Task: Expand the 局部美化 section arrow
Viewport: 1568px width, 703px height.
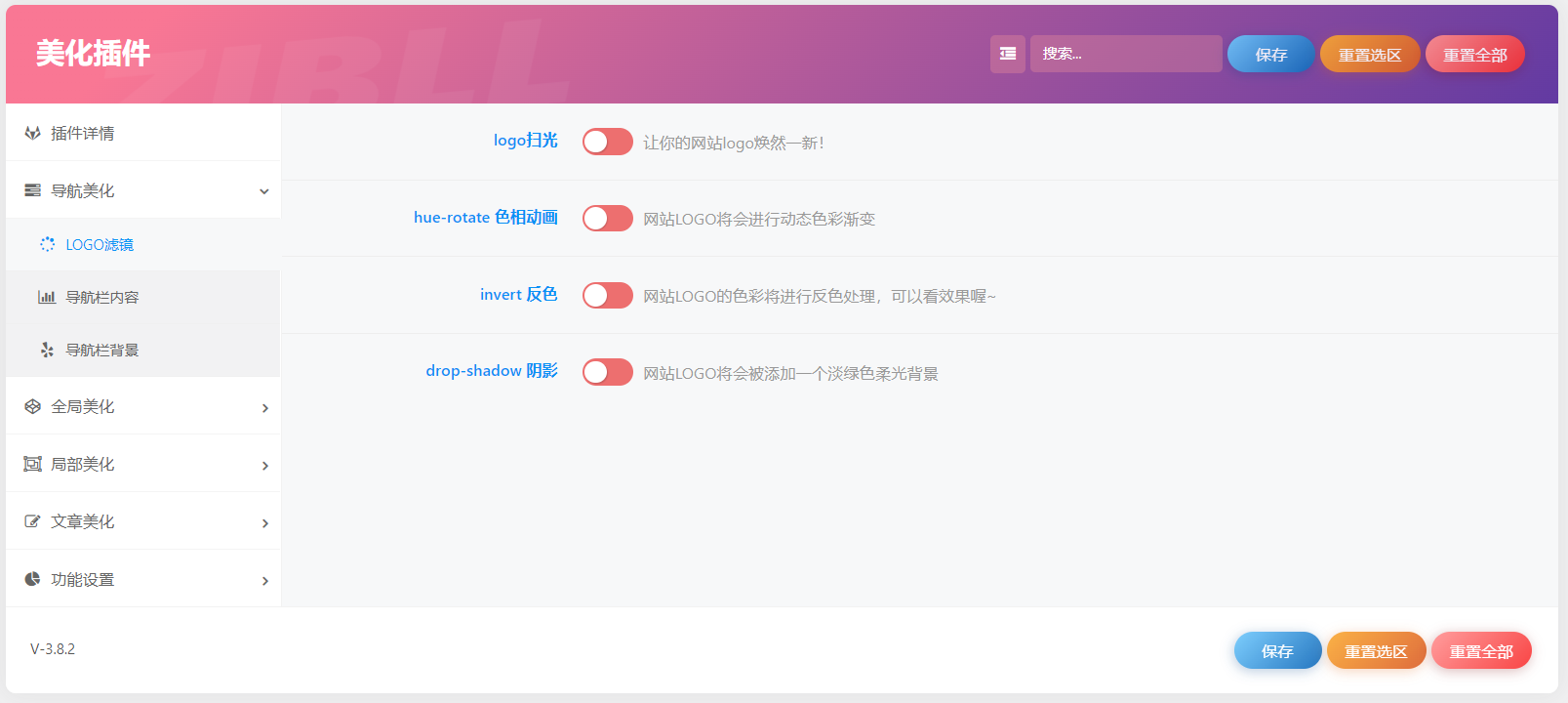Action: coord(264,466)
